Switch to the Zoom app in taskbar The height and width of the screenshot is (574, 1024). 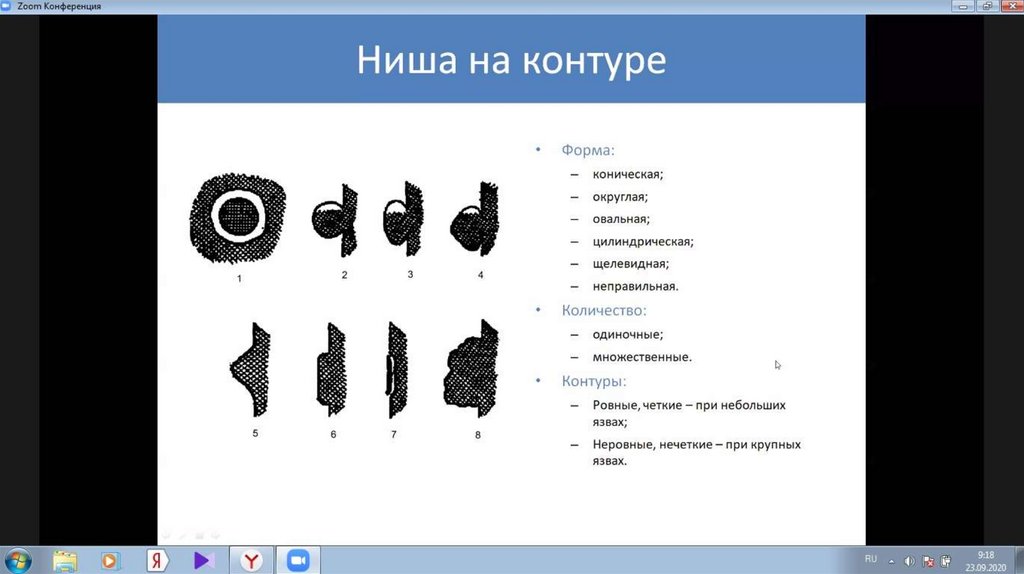298,560
